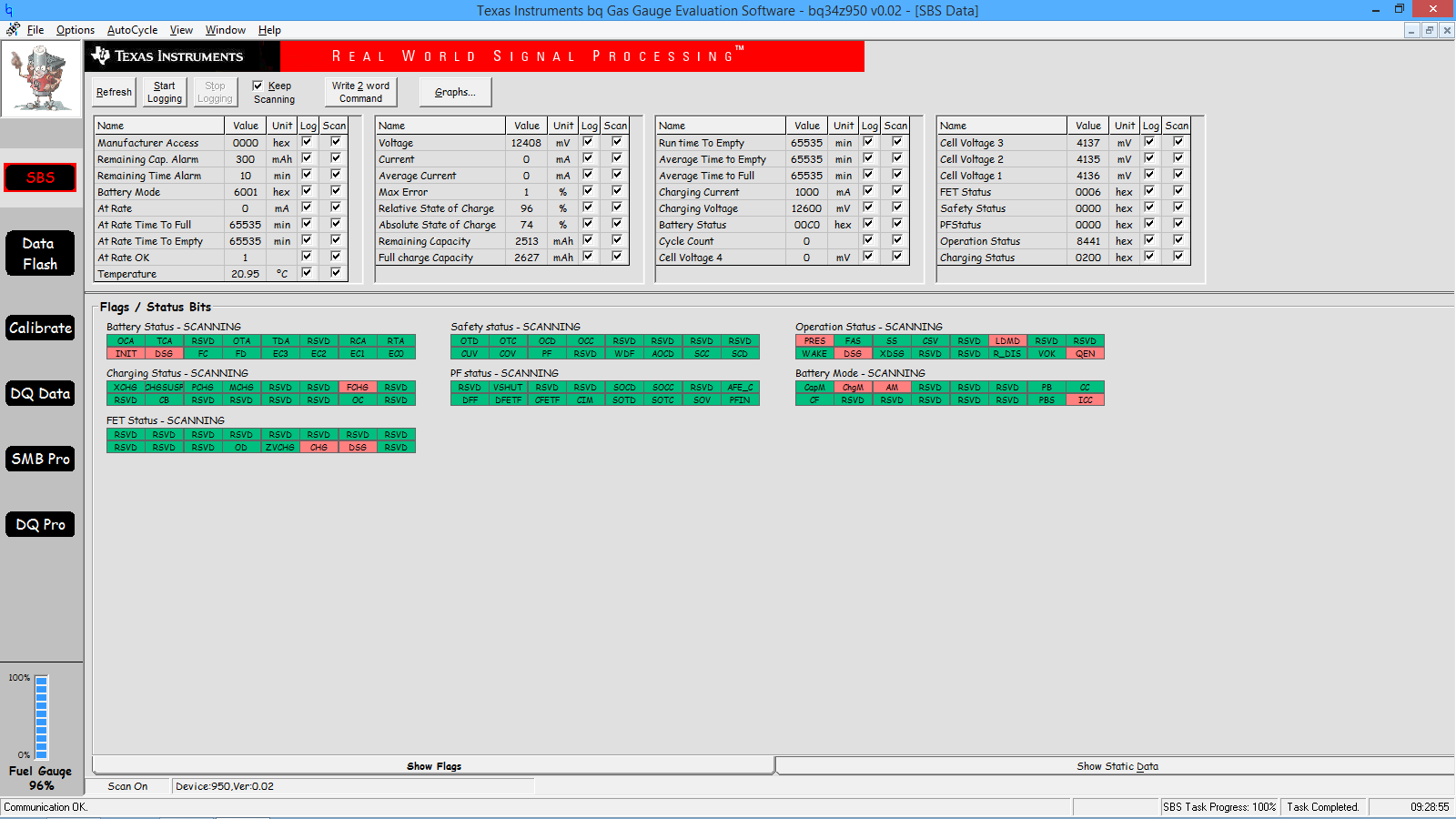The height and width of the screenshot is (819, 1456).
Task: Open the File menu
Action: pos(35,30)
